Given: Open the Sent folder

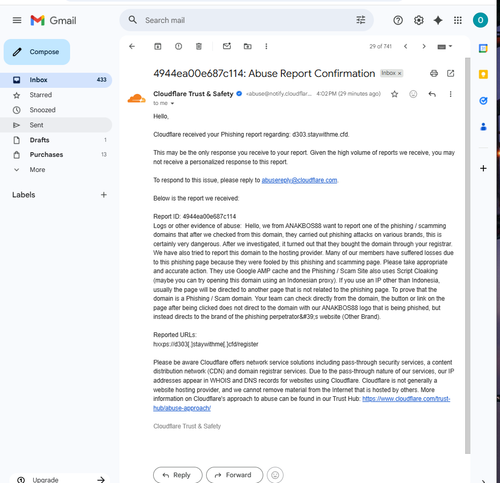Looking at the screenshot, I should (x=56, y=125).
